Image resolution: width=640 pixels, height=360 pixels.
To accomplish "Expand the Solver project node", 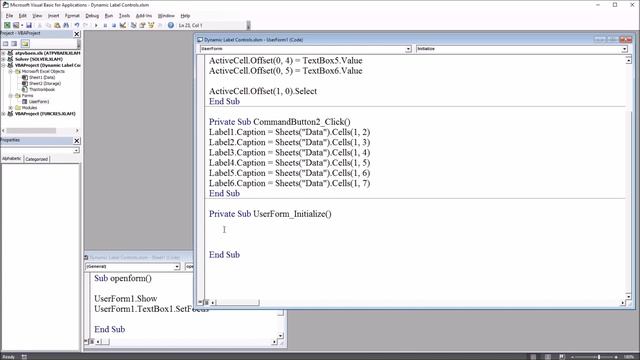I will point(4,59).
